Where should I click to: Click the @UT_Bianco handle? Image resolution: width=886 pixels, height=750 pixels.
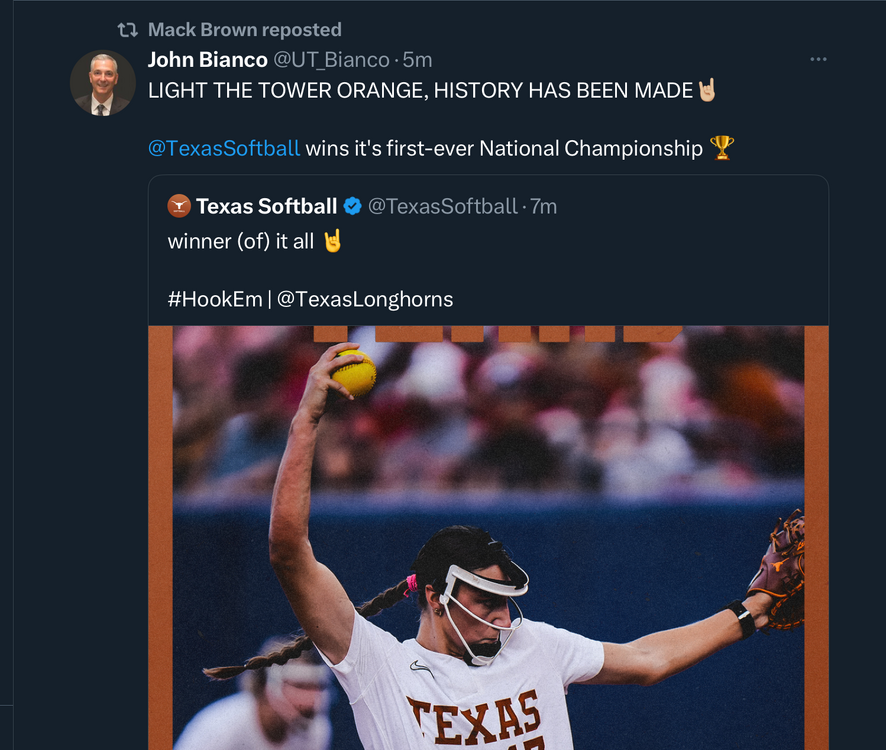331,60
